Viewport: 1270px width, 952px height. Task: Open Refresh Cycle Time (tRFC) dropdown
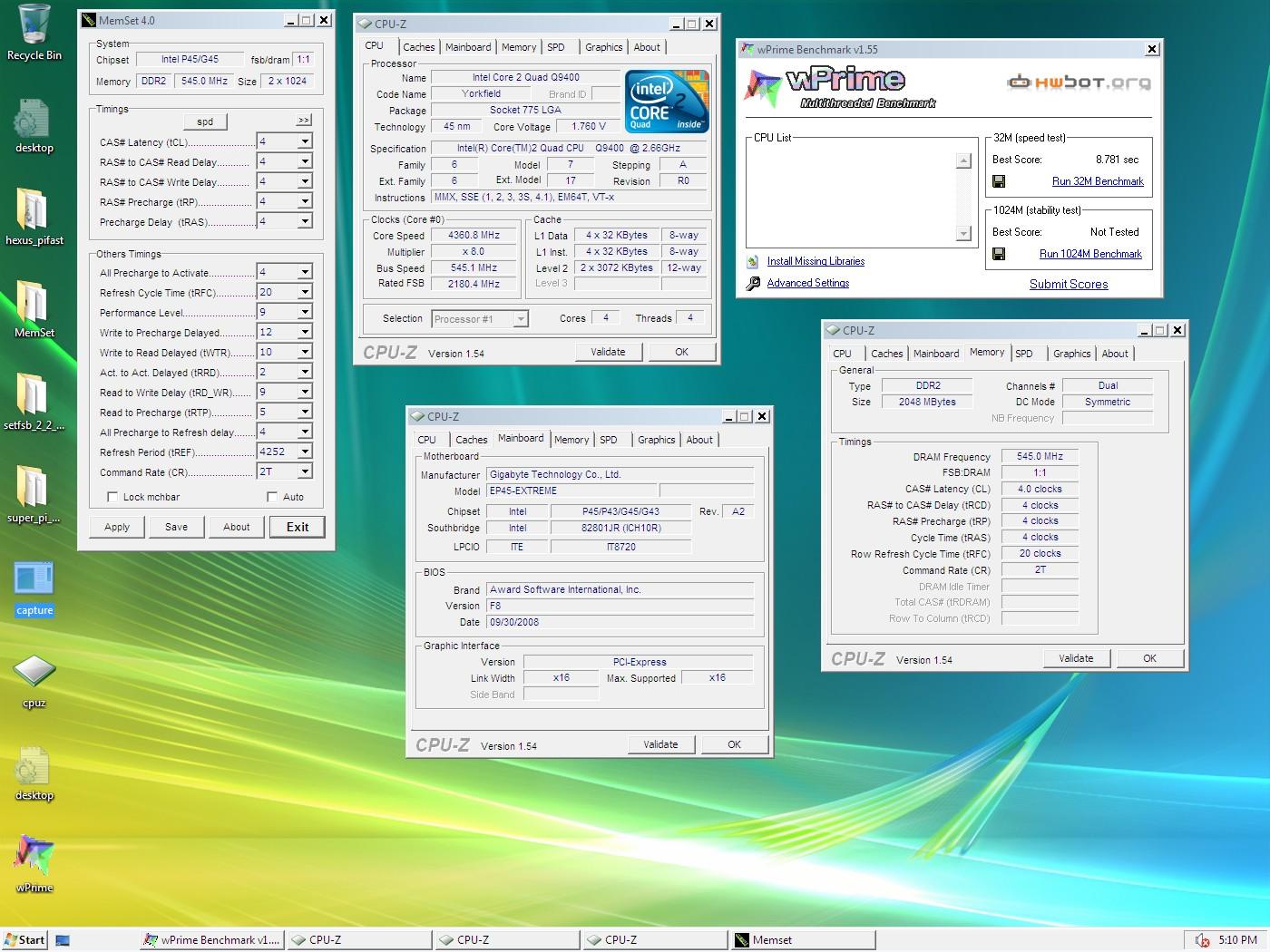pyautogui.click(x=305, y=292)
